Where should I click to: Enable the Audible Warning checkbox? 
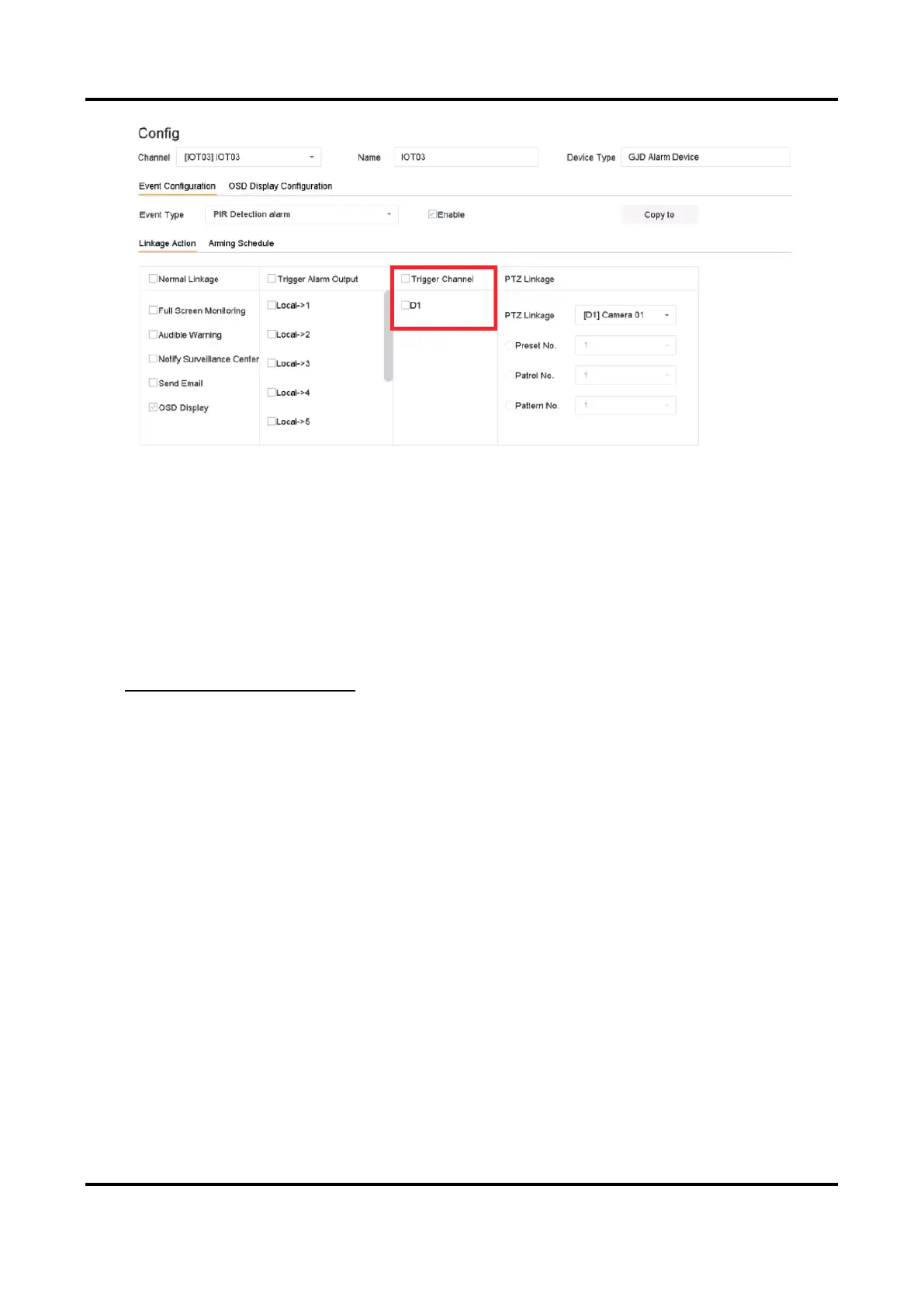pyautogui.click(x=153, y=335)
